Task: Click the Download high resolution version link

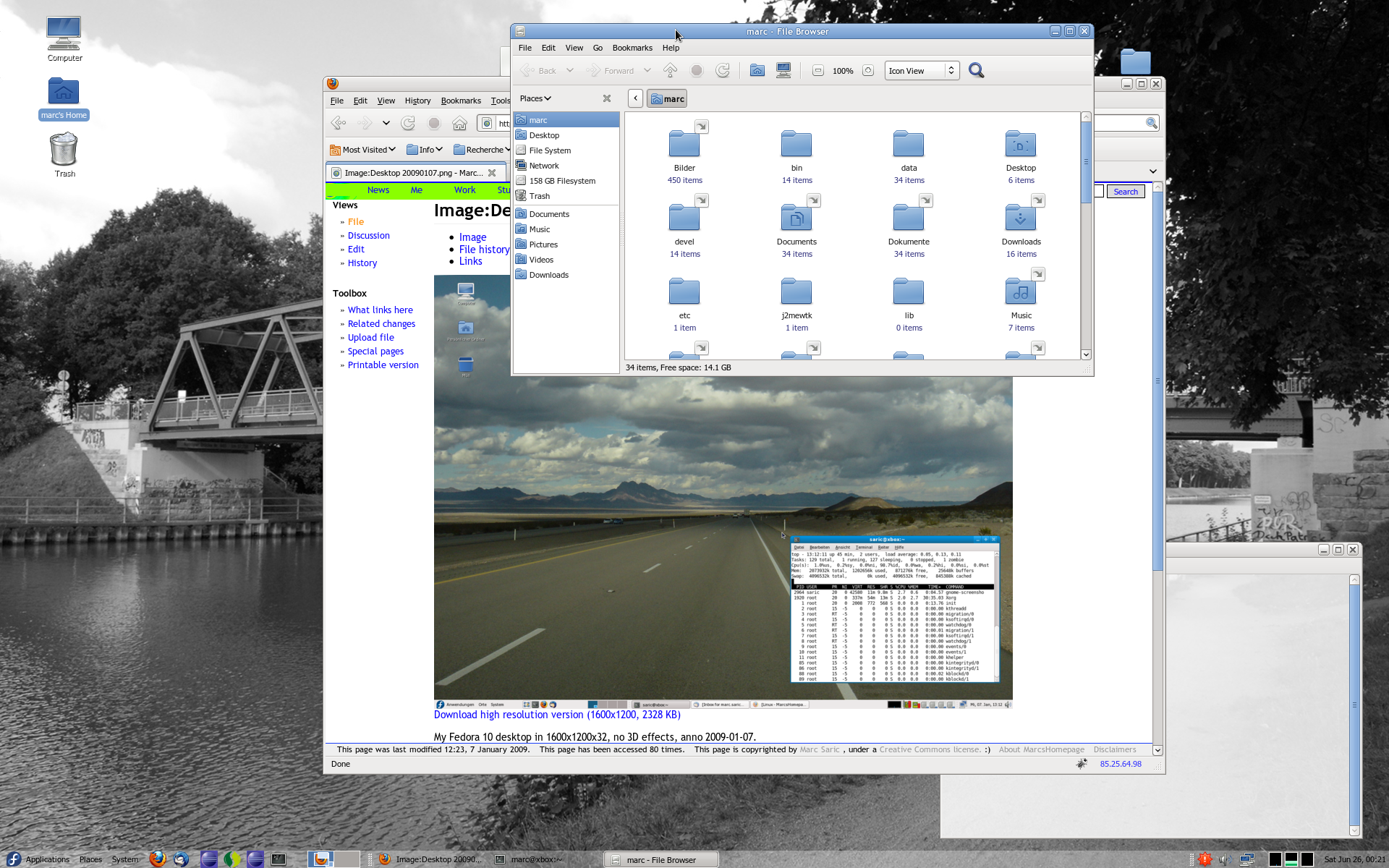Action: click(556, 715)
